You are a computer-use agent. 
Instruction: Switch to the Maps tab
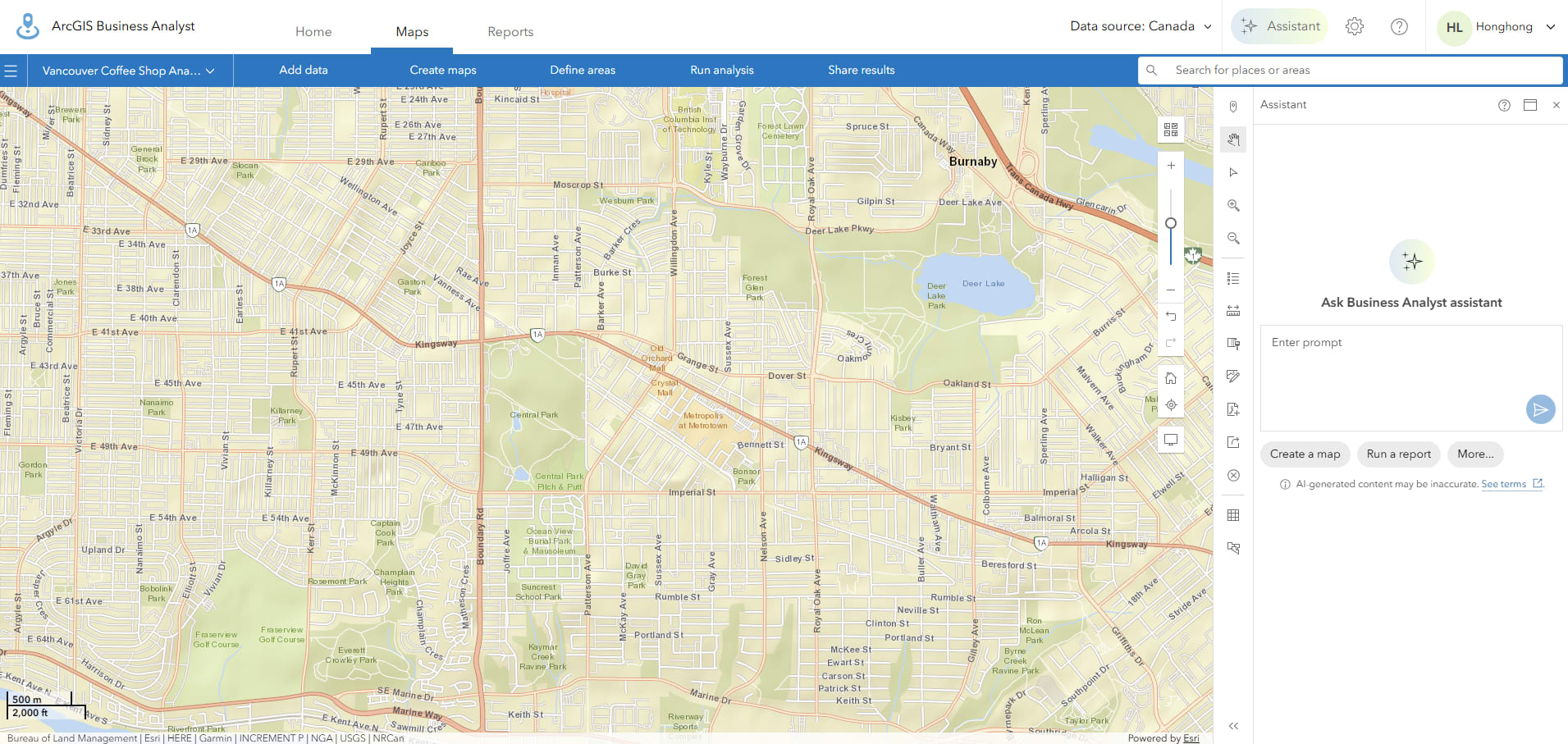[x=412, y=31]
